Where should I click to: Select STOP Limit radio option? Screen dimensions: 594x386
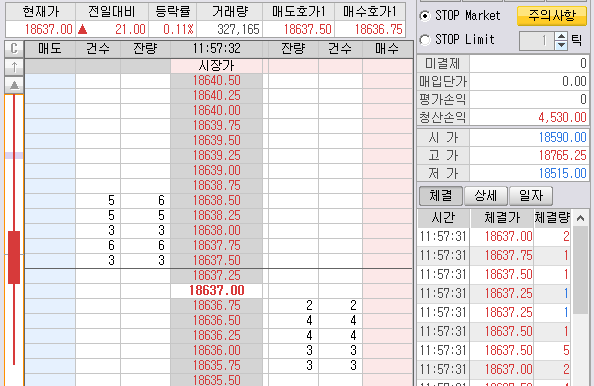point(425,39)
